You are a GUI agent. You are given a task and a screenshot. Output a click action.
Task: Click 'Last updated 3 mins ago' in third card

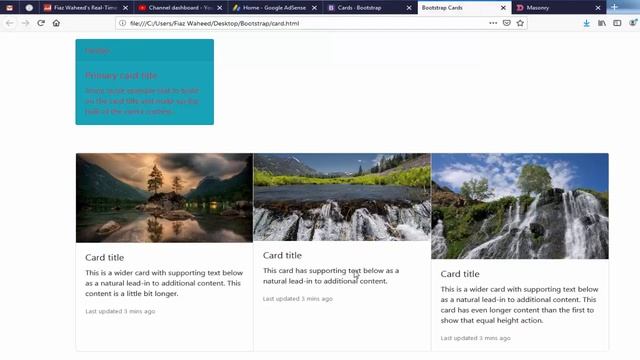476,338
